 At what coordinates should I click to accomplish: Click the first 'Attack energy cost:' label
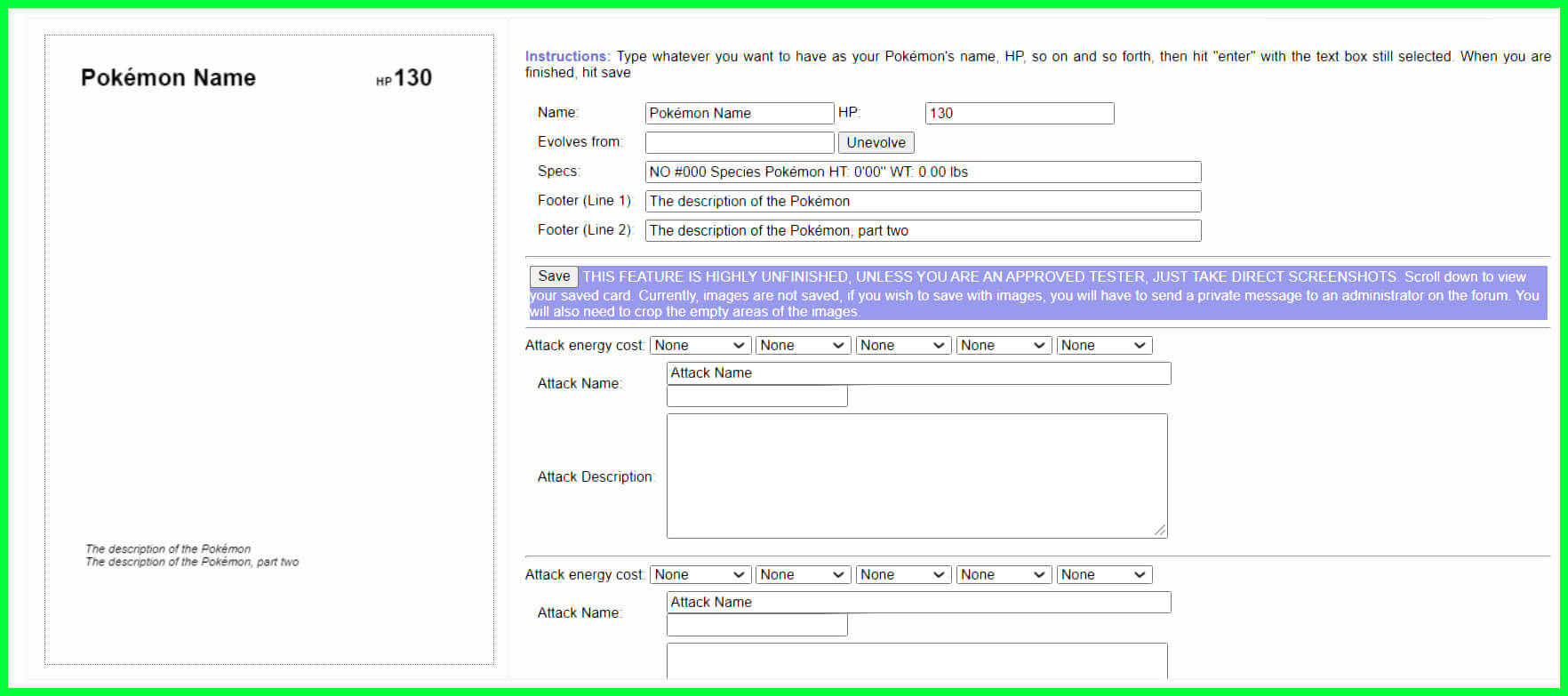click(x=585, y=345)
